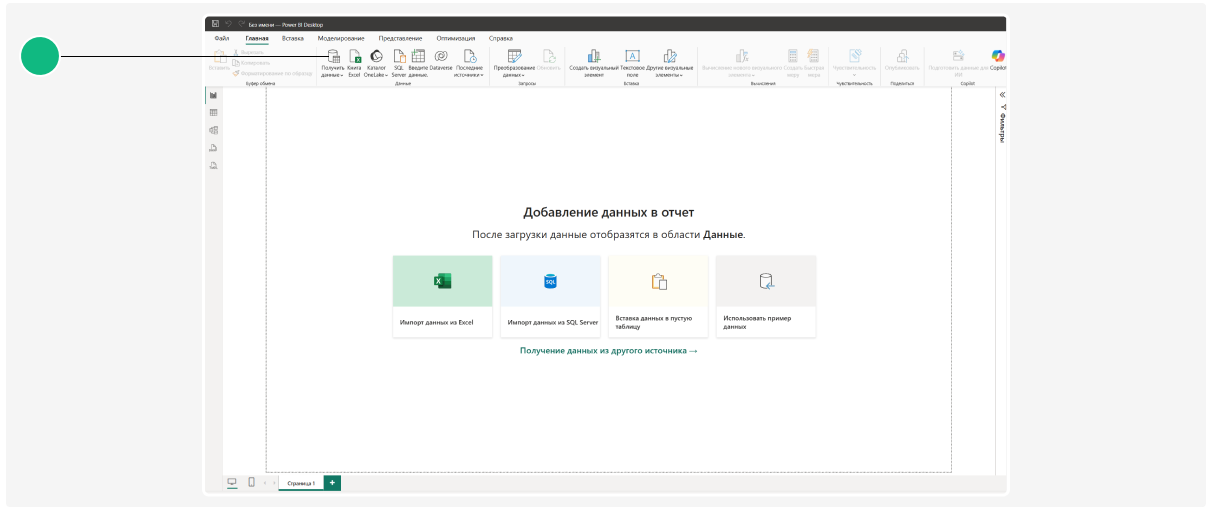Click the next-page arrow in page navigator
1209x510 pixels.
(x=273, y=483)
